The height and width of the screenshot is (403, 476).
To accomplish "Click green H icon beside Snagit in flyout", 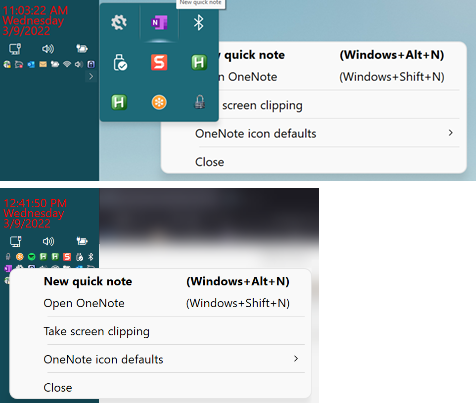I will click(199, 62).
